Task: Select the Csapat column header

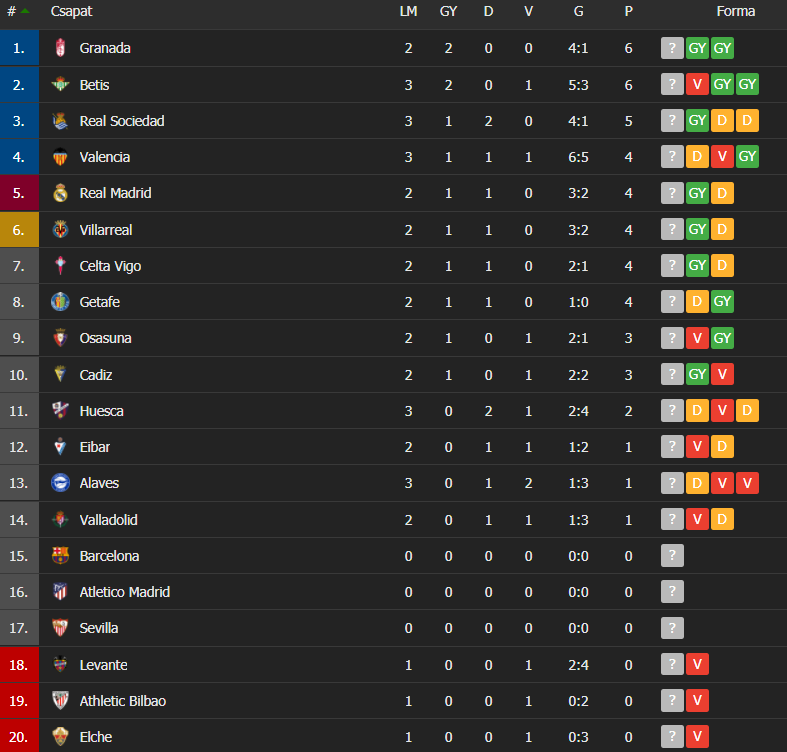Action: point(71,12)
